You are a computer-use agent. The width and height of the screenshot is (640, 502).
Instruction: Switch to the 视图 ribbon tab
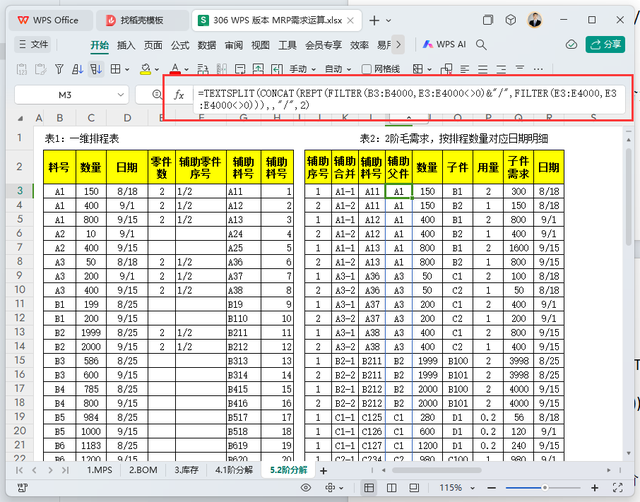pyautogui.click(x=260, y=45)
